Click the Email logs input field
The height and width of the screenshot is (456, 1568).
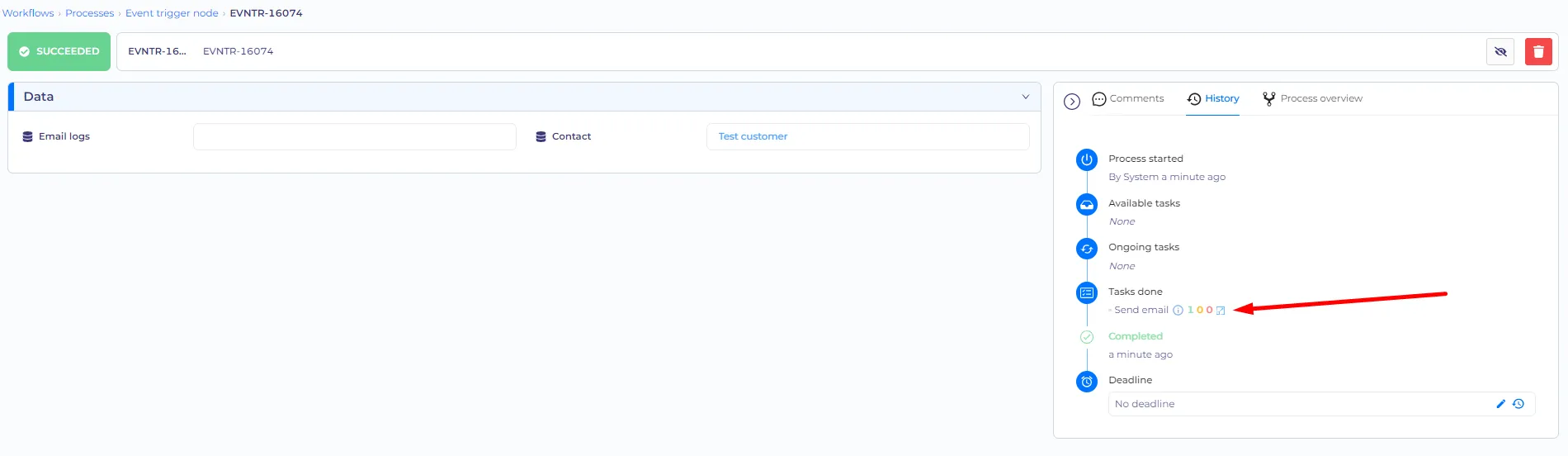click(355, 136)
